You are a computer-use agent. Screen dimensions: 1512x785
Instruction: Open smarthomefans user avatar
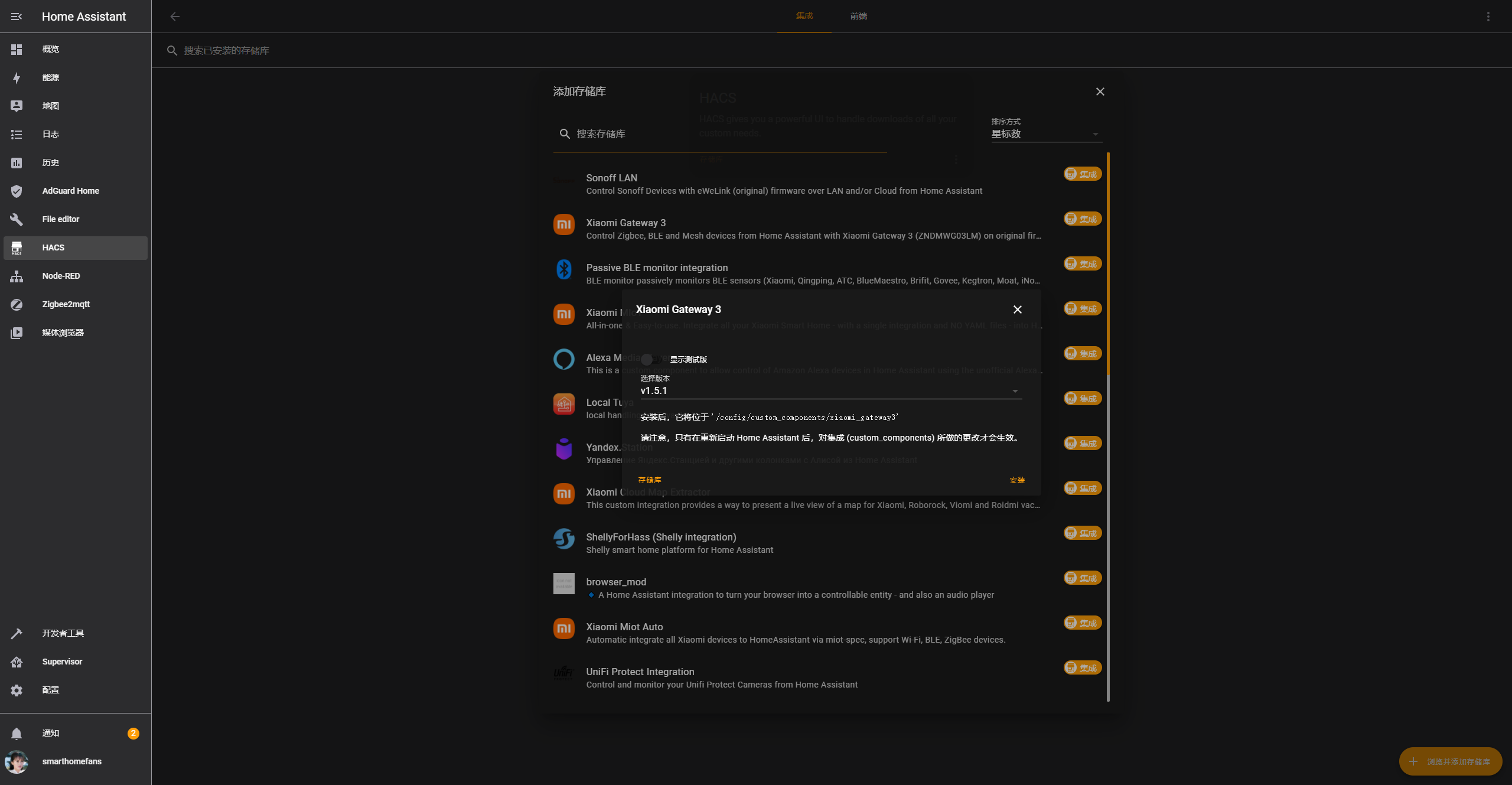click(17, 762)
